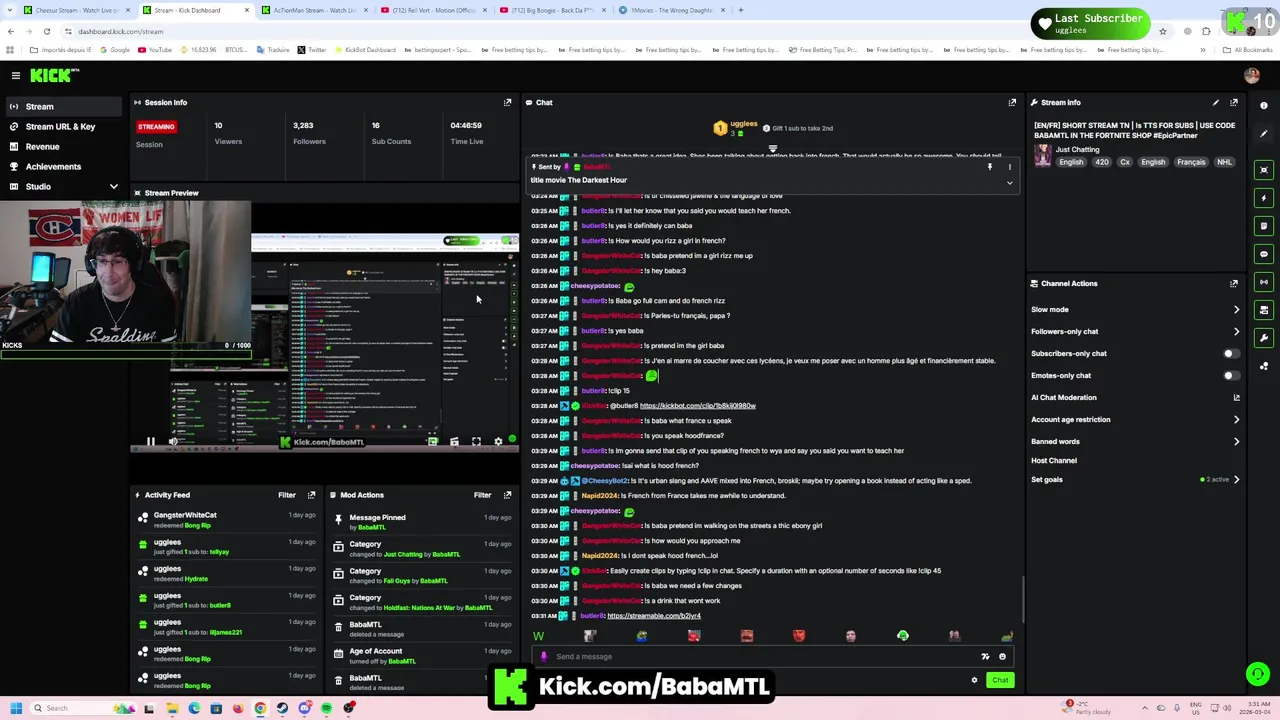This screenshot has height=720, width=1280.
Task: Click the info icon in right rail
Action: coord(1264,105)
